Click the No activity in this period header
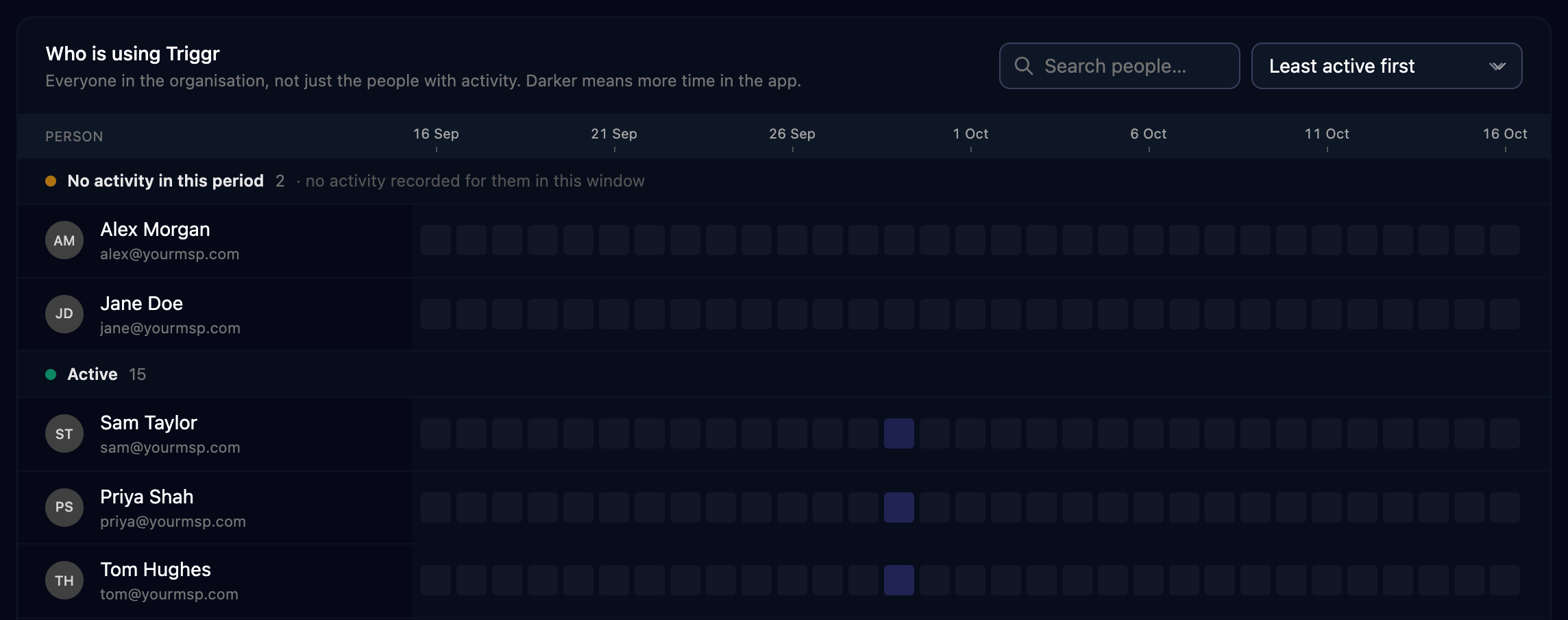This screenshot has width=1568, height=620. point(165,181)
